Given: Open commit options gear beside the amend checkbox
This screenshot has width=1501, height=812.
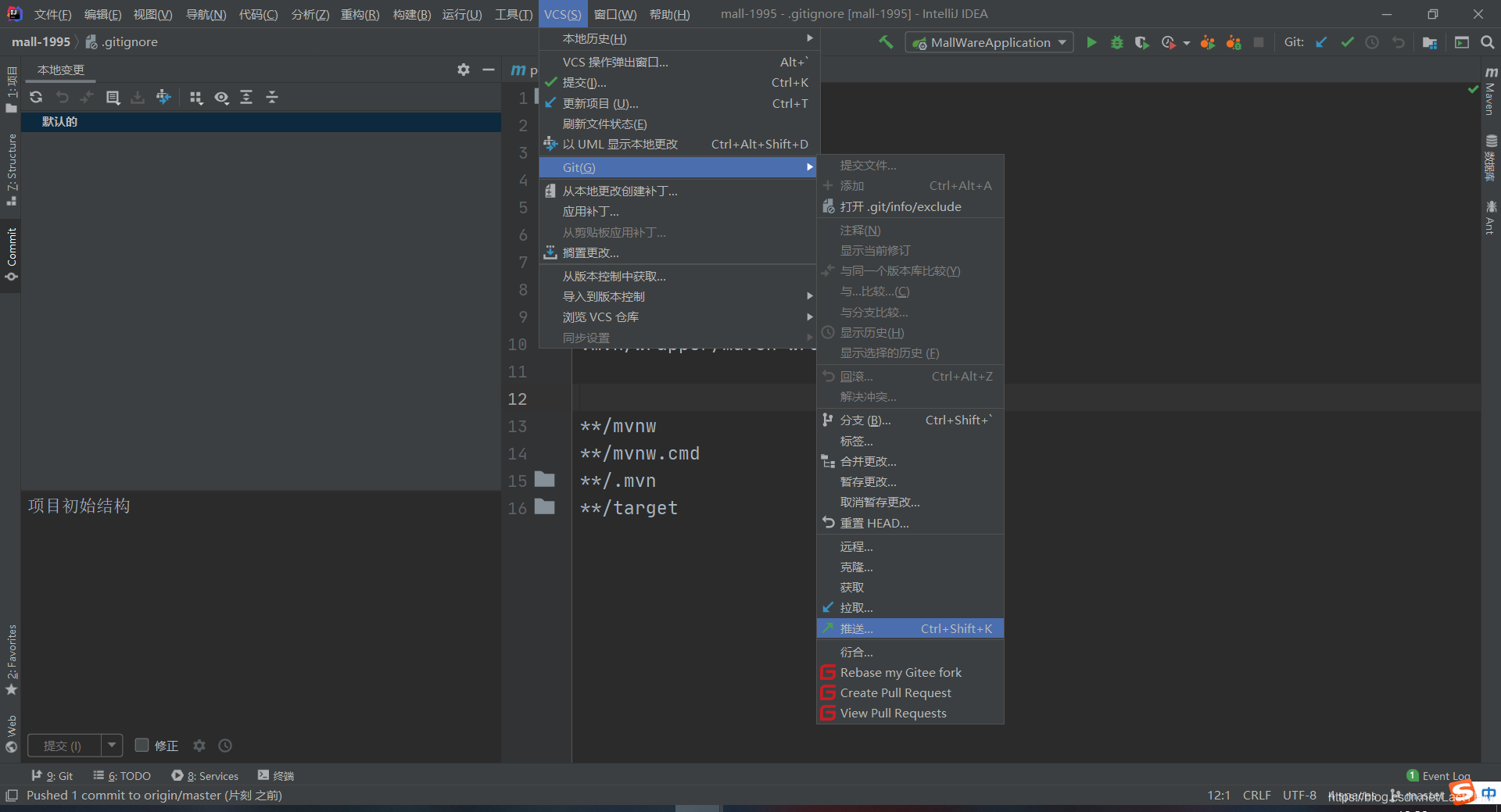Looking at the screenshot, I should point(199,746).
